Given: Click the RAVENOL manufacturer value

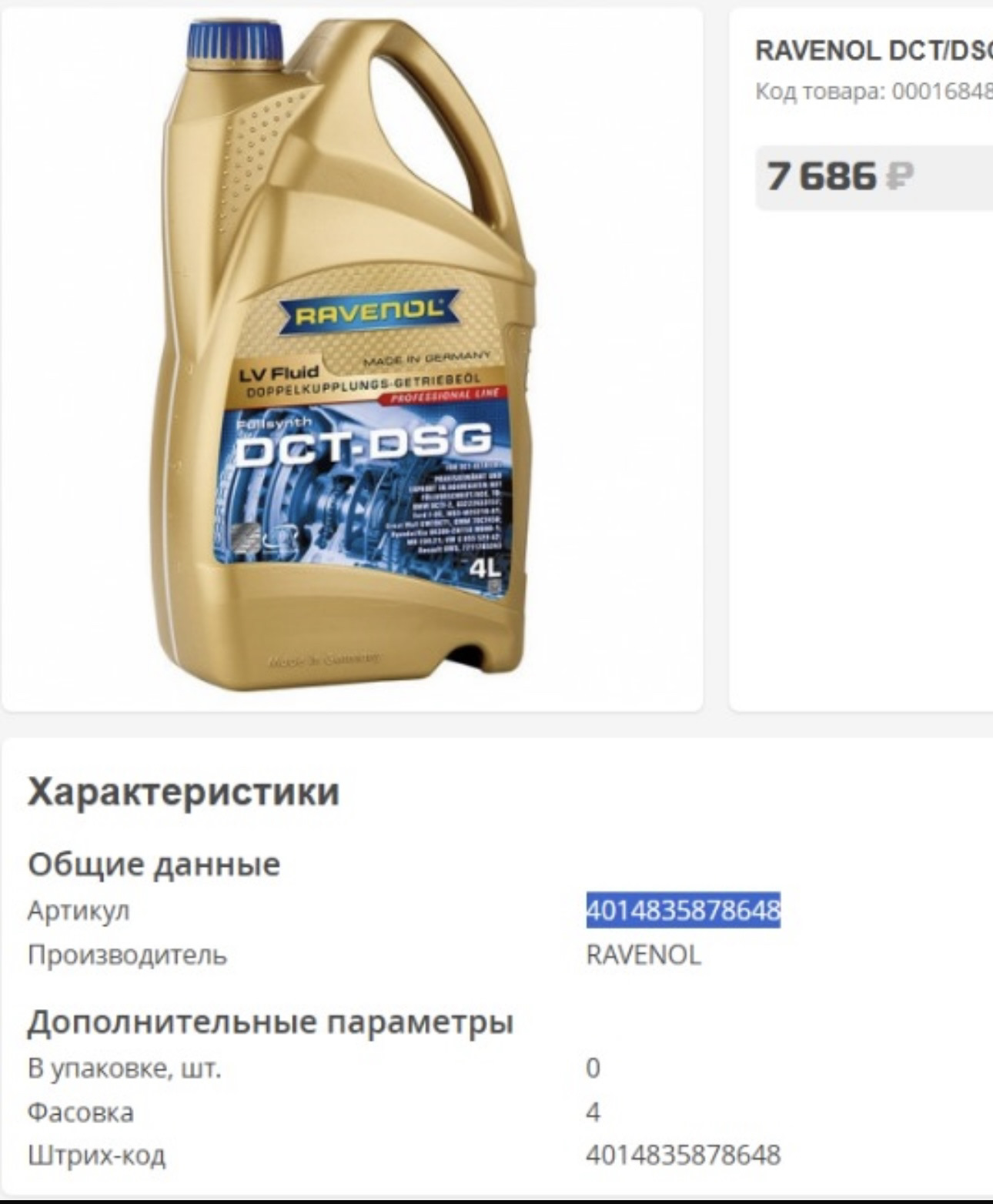Looking at the screenshot, I should [x=644, y=955].
